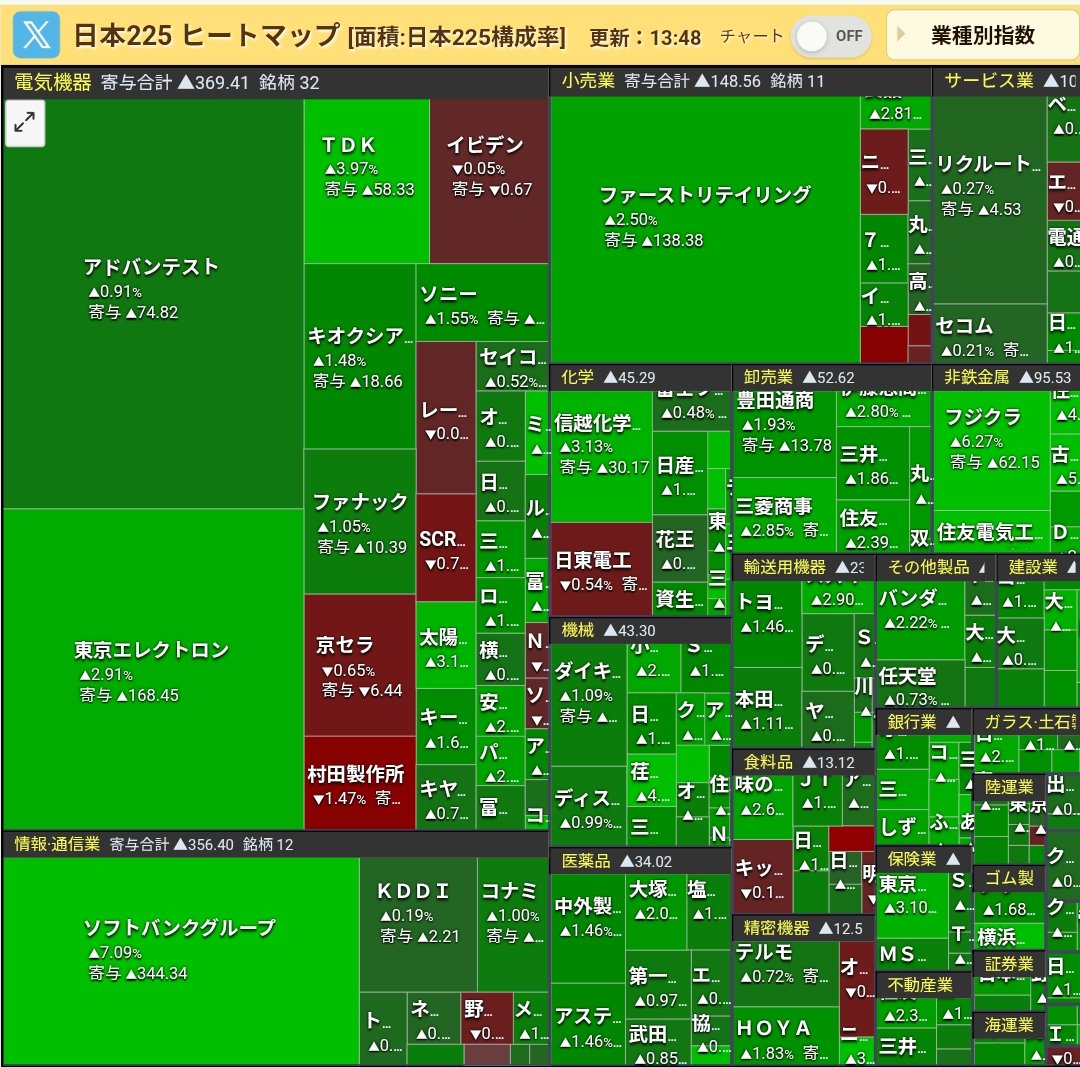Click the arrow beside 業種別指数
This screenshot has height=1068, width=1080.
point(900,34)
